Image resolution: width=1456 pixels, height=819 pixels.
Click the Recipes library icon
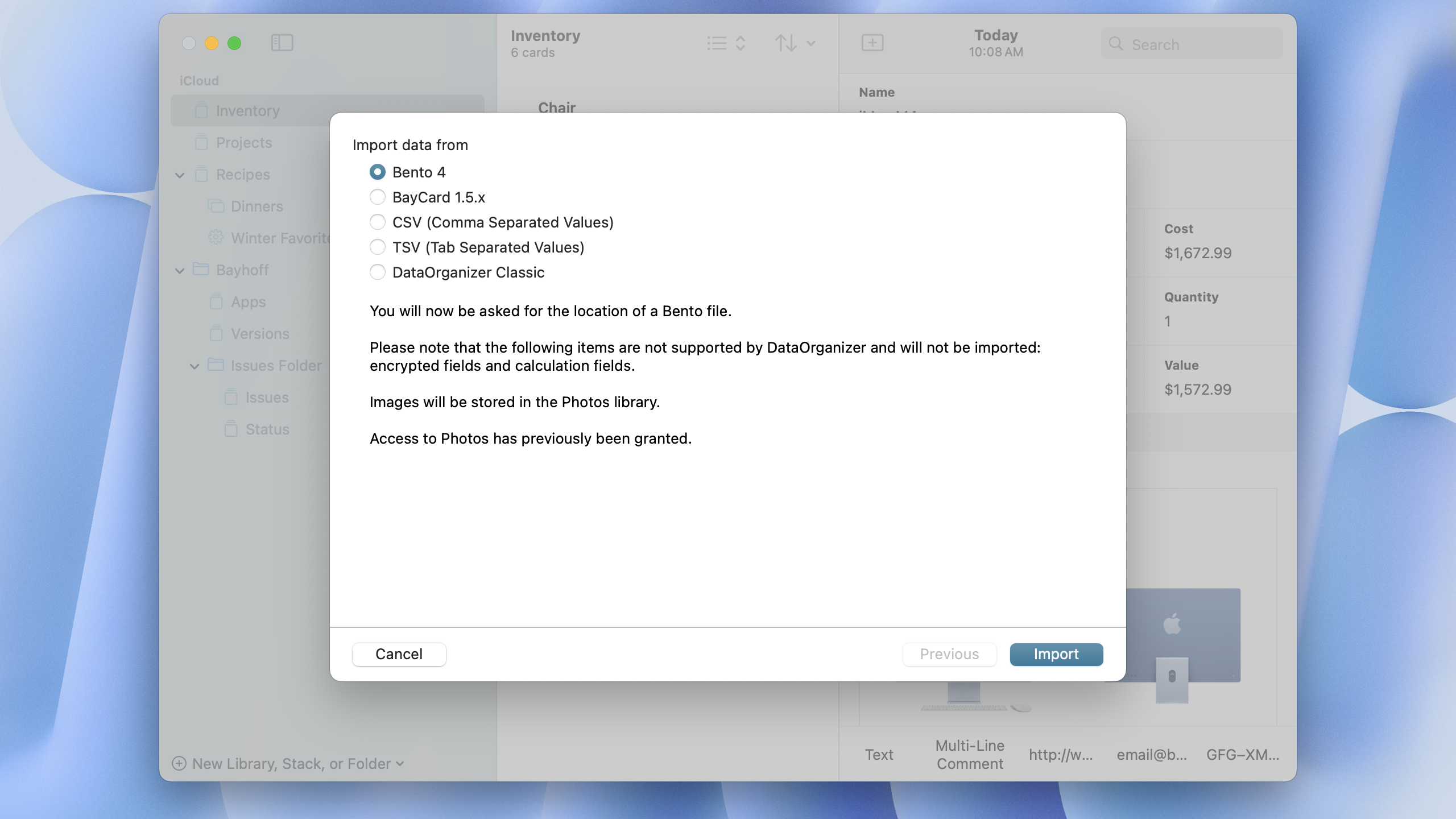pos(201,173)
